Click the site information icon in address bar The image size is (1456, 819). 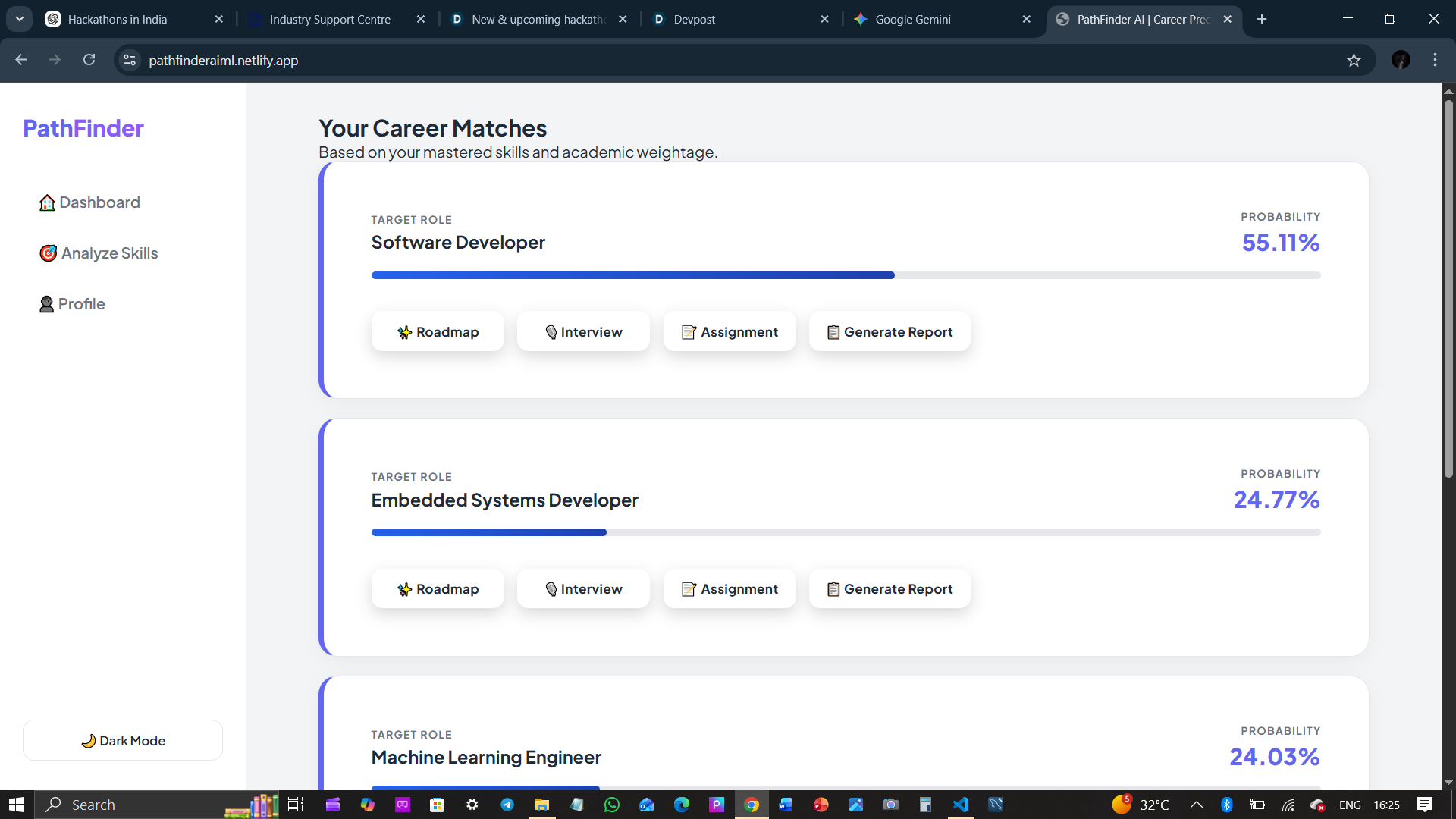pos(130,60)
